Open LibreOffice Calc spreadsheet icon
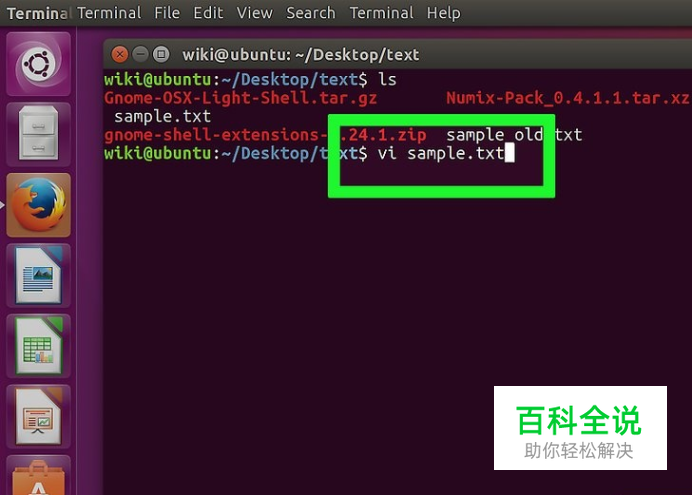 pyautogui.click(x=38, y=346)
